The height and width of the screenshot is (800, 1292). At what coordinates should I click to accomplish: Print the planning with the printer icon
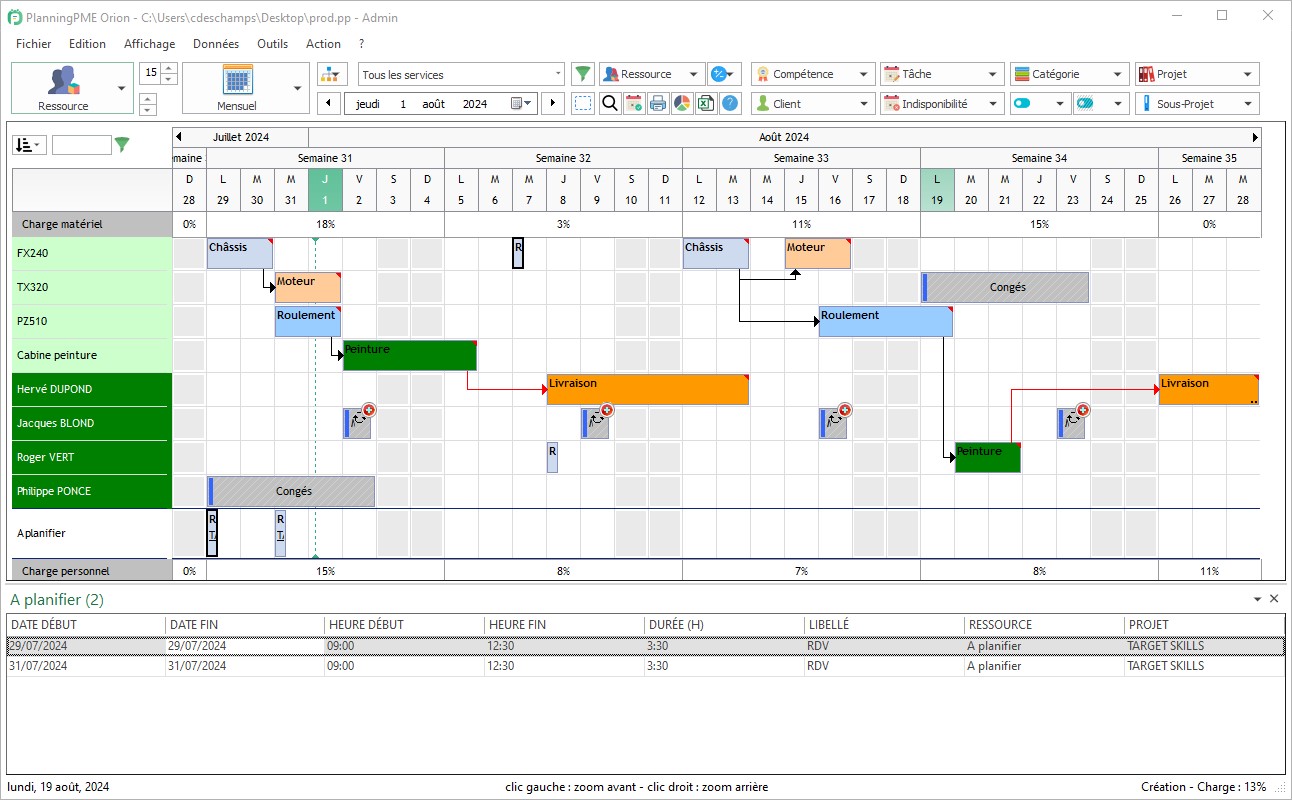point(658,103)
